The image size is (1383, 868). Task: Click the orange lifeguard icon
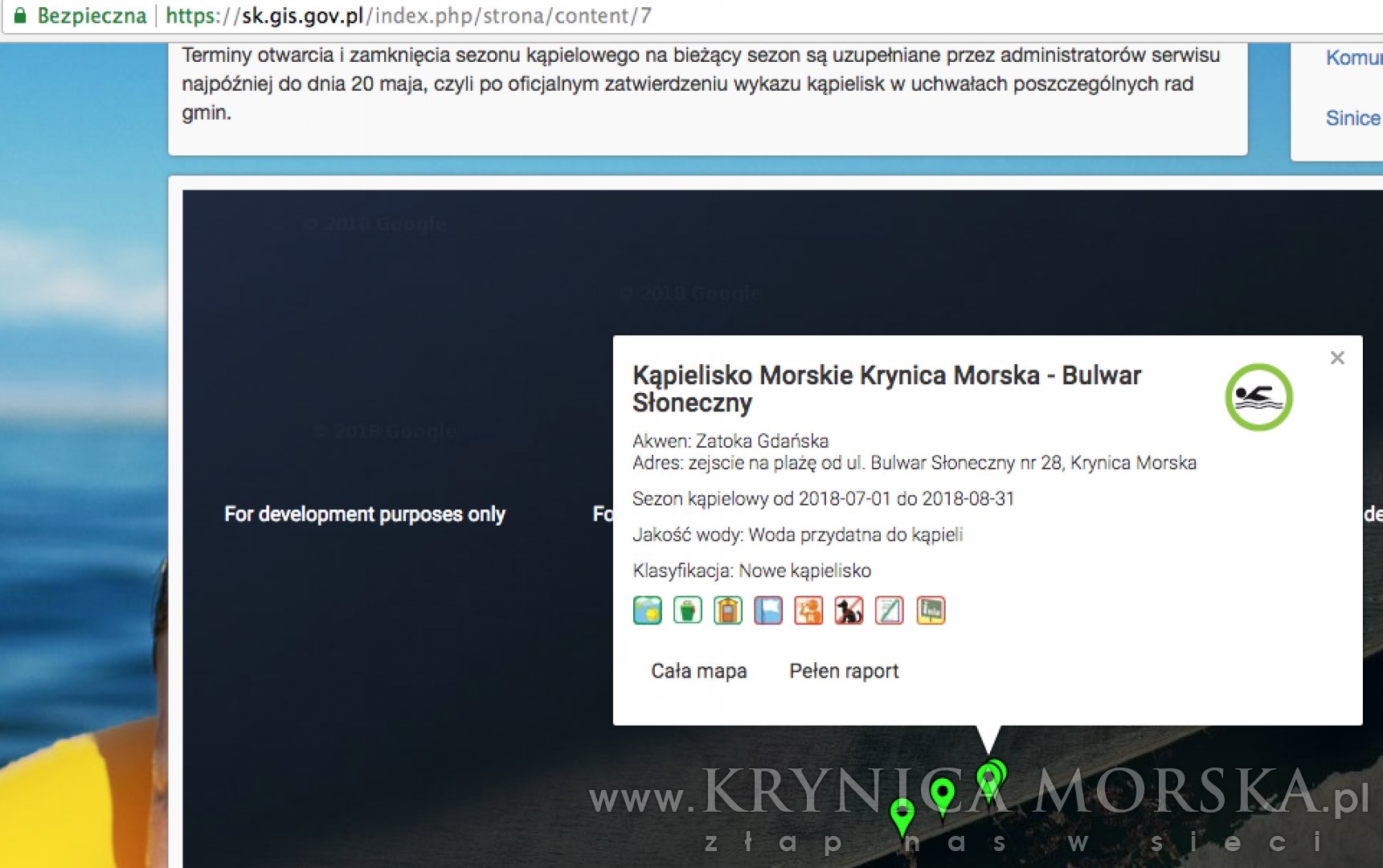coord(808,611)
